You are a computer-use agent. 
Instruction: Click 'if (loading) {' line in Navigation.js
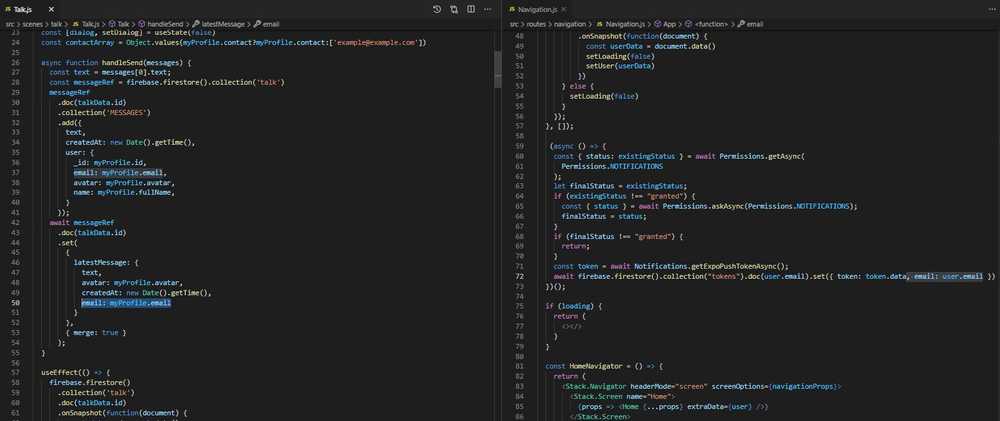pyautogui.click(x=573, y=306)
